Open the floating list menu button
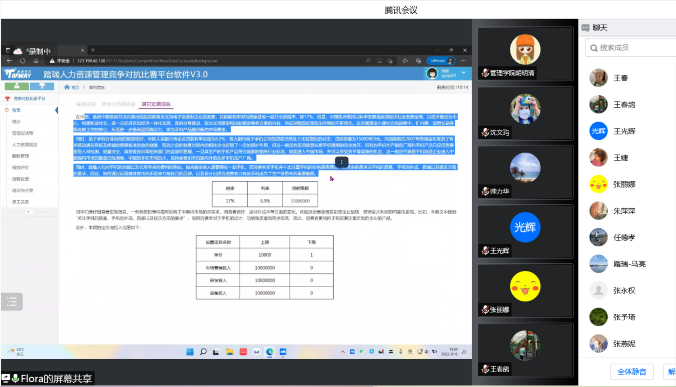The height and width of the screenshot is (387, 676). click(12, 302)
